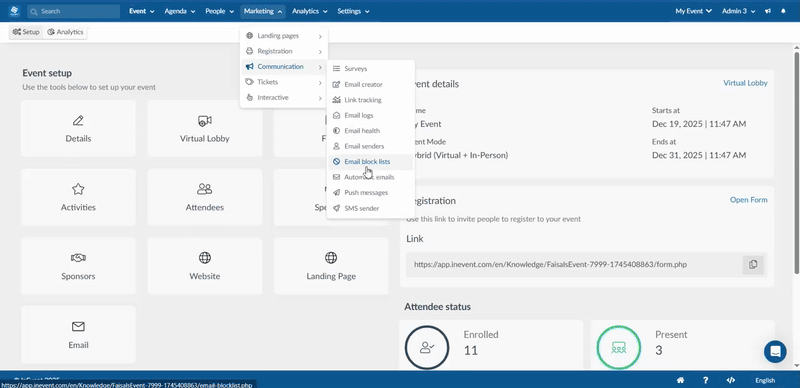Image resolution: width=800 pixels, height=388 pixels.
Task: Click the help question mark icon in footer
Action: 706,380
